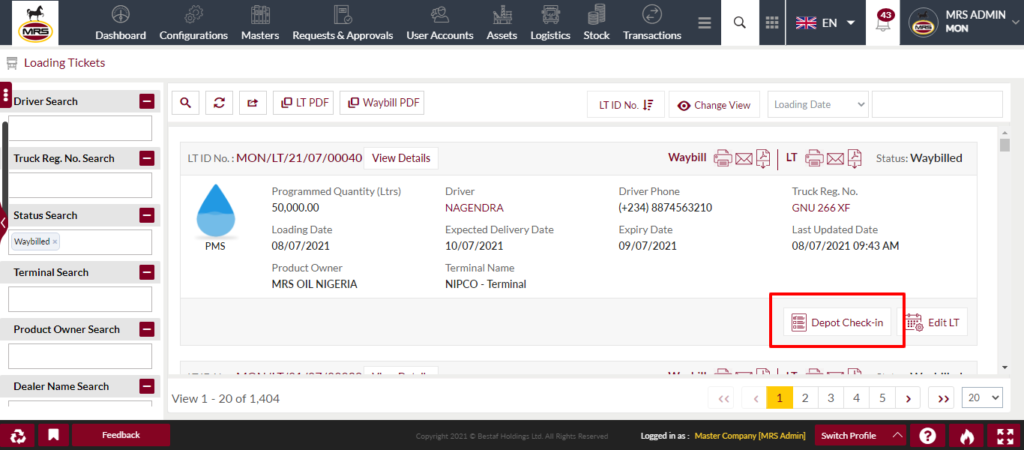1024x450 pixels.
Task: Collapse Product Owner Search filter
Action: (x=147, y=329)
